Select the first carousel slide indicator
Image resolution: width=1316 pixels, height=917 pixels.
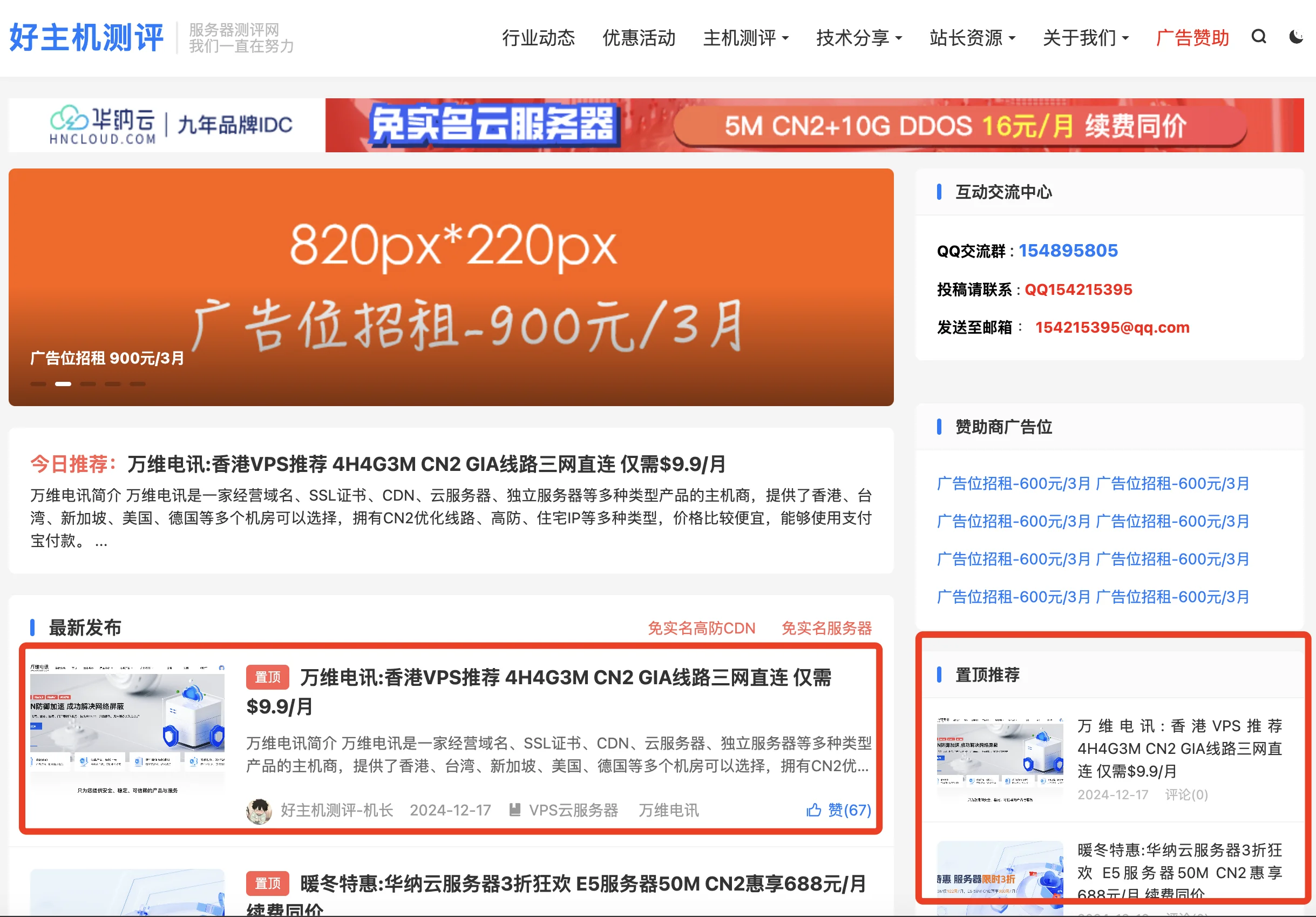pyautogui.click(x=38, y=383)
